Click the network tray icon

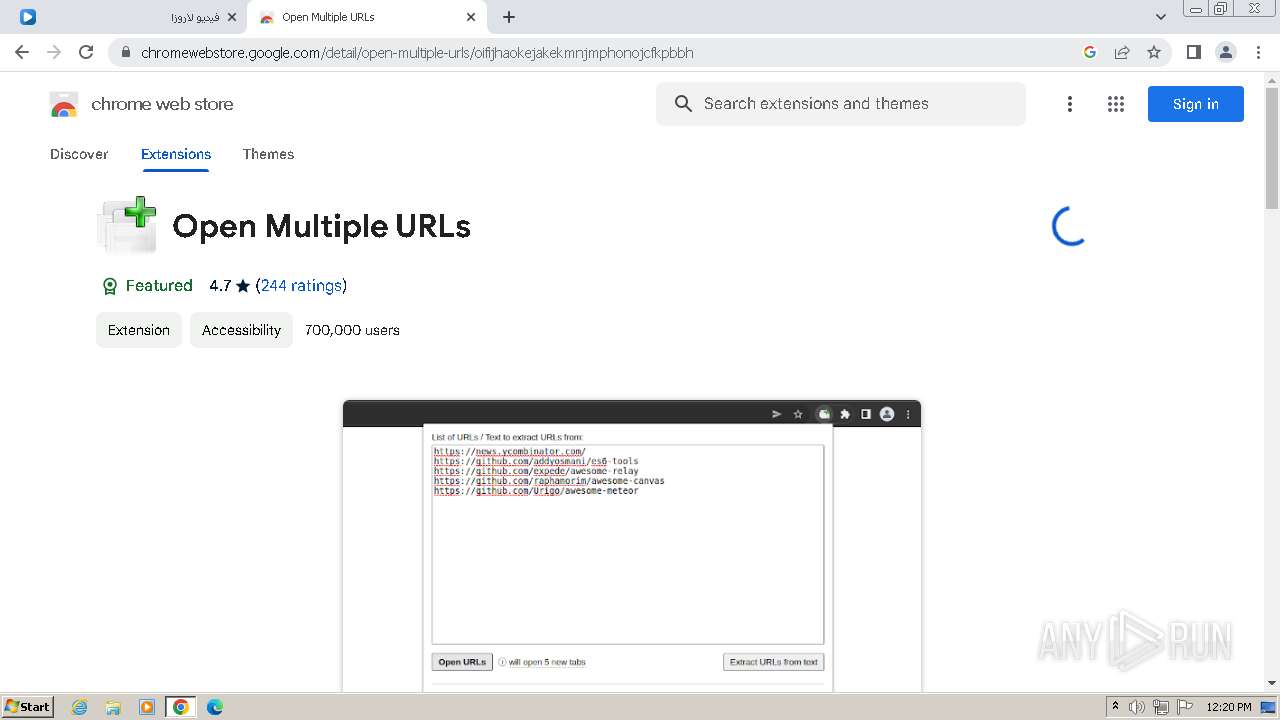tap(1160, 707)
